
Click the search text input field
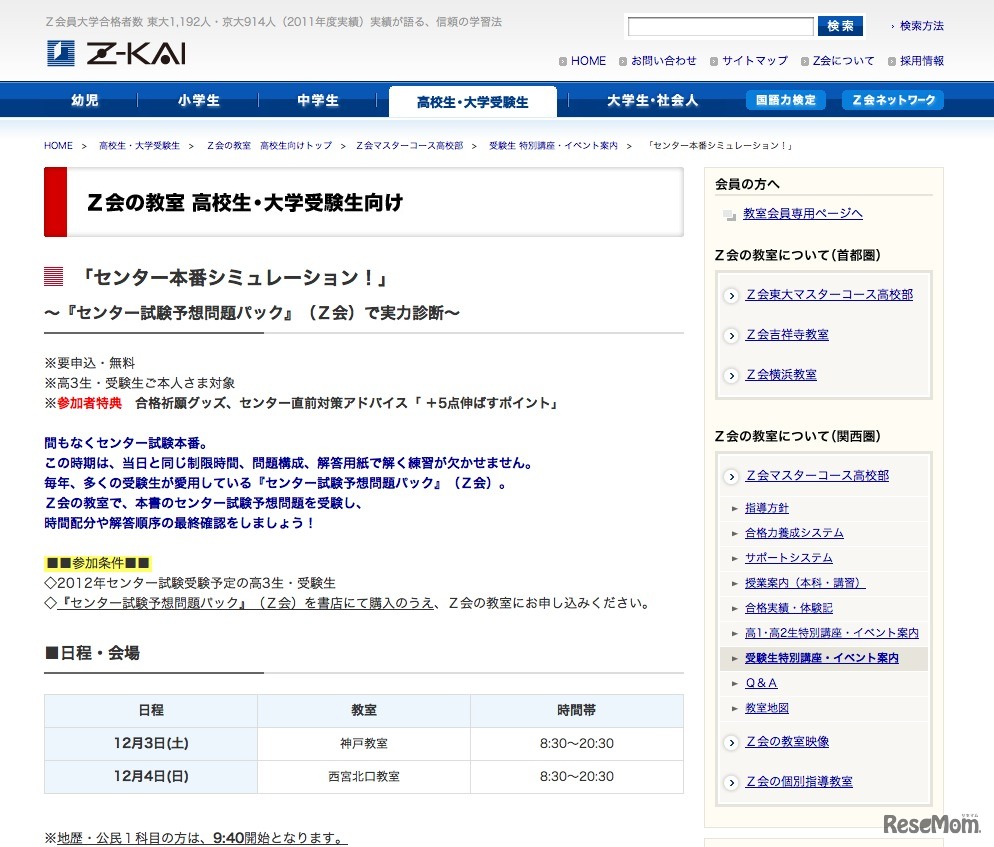click(x=720, y=27)
